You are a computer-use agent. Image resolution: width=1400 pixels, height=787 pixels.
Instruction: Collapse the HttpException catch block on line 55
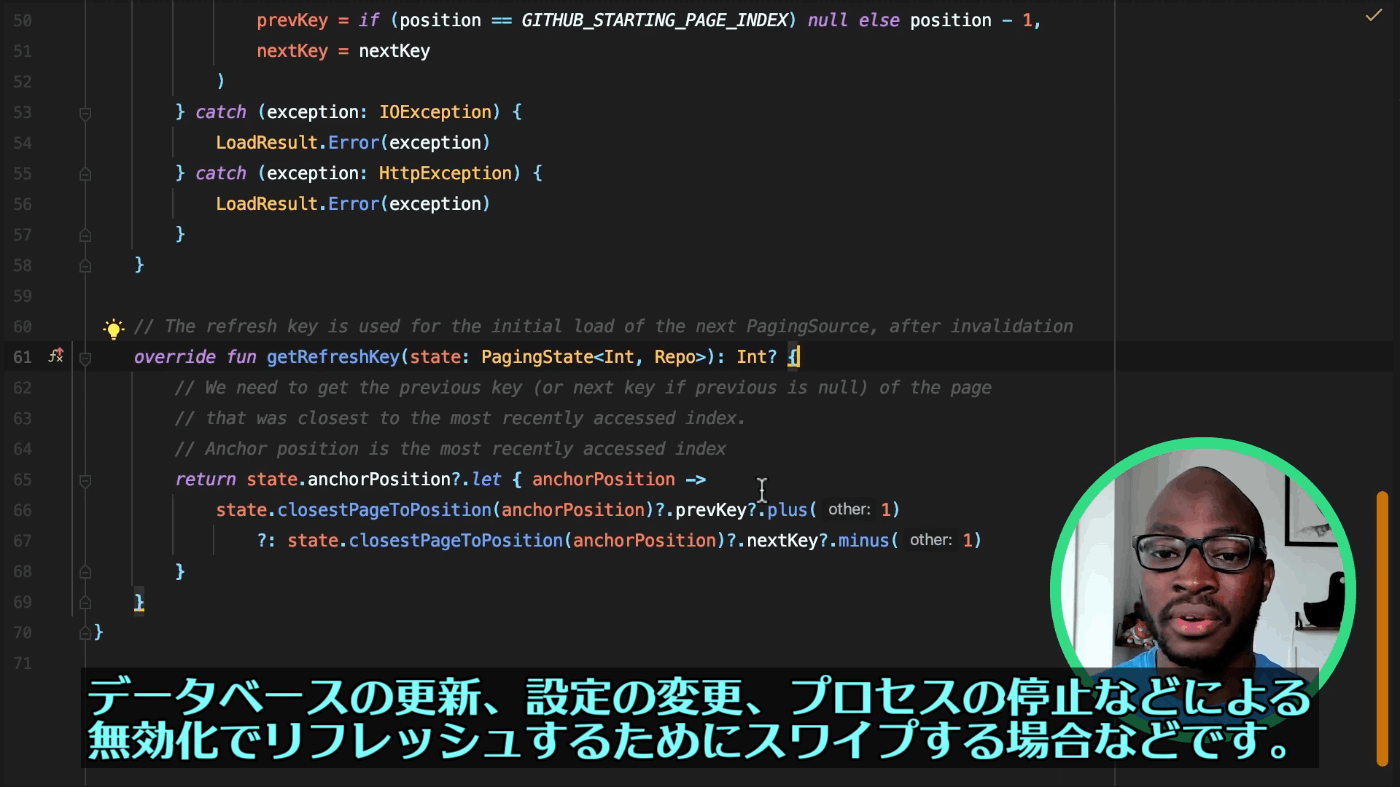point(85,174)
